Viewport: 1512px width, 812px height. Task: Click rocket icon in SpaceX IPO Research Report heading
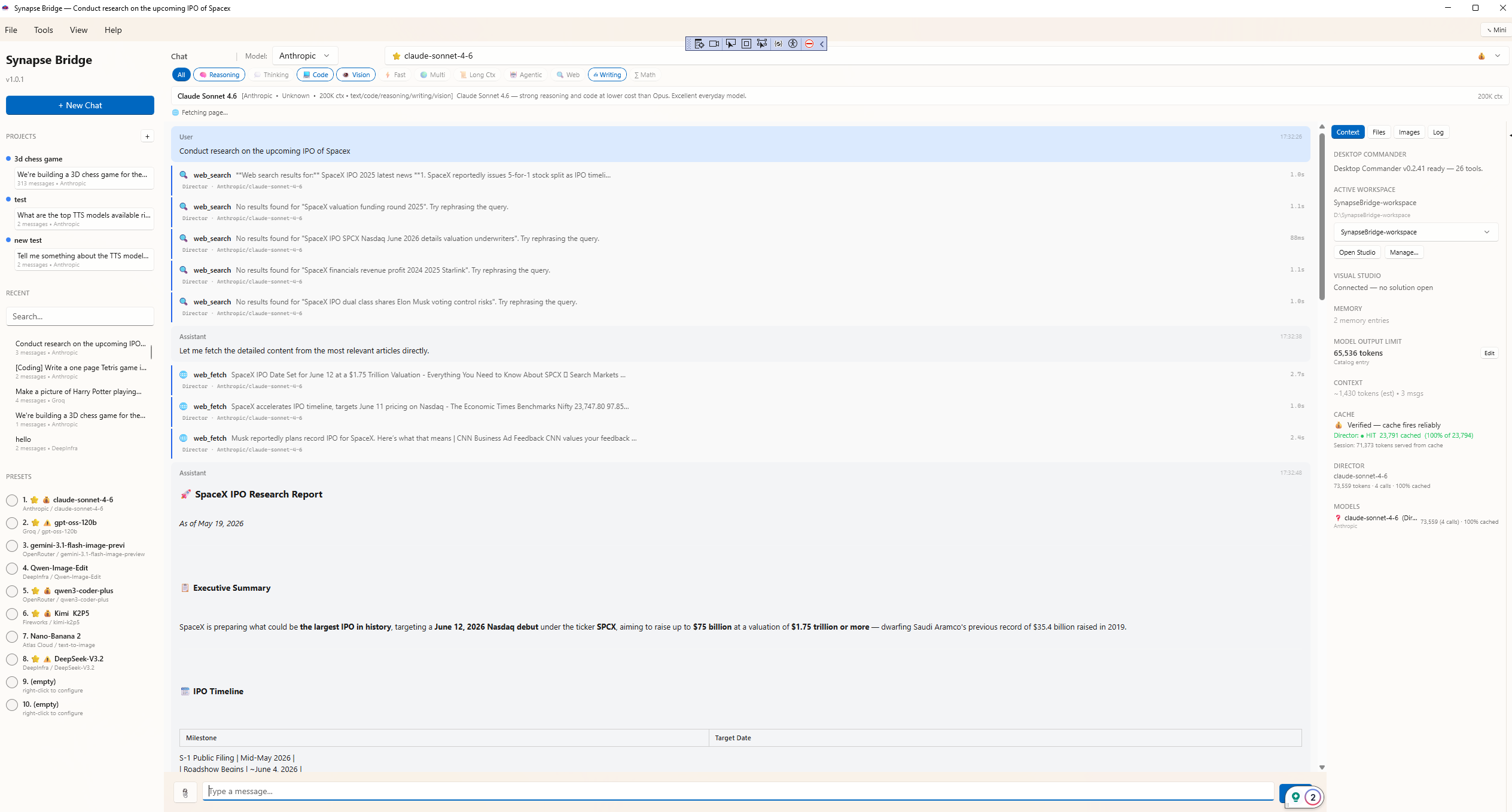(185, 494)
